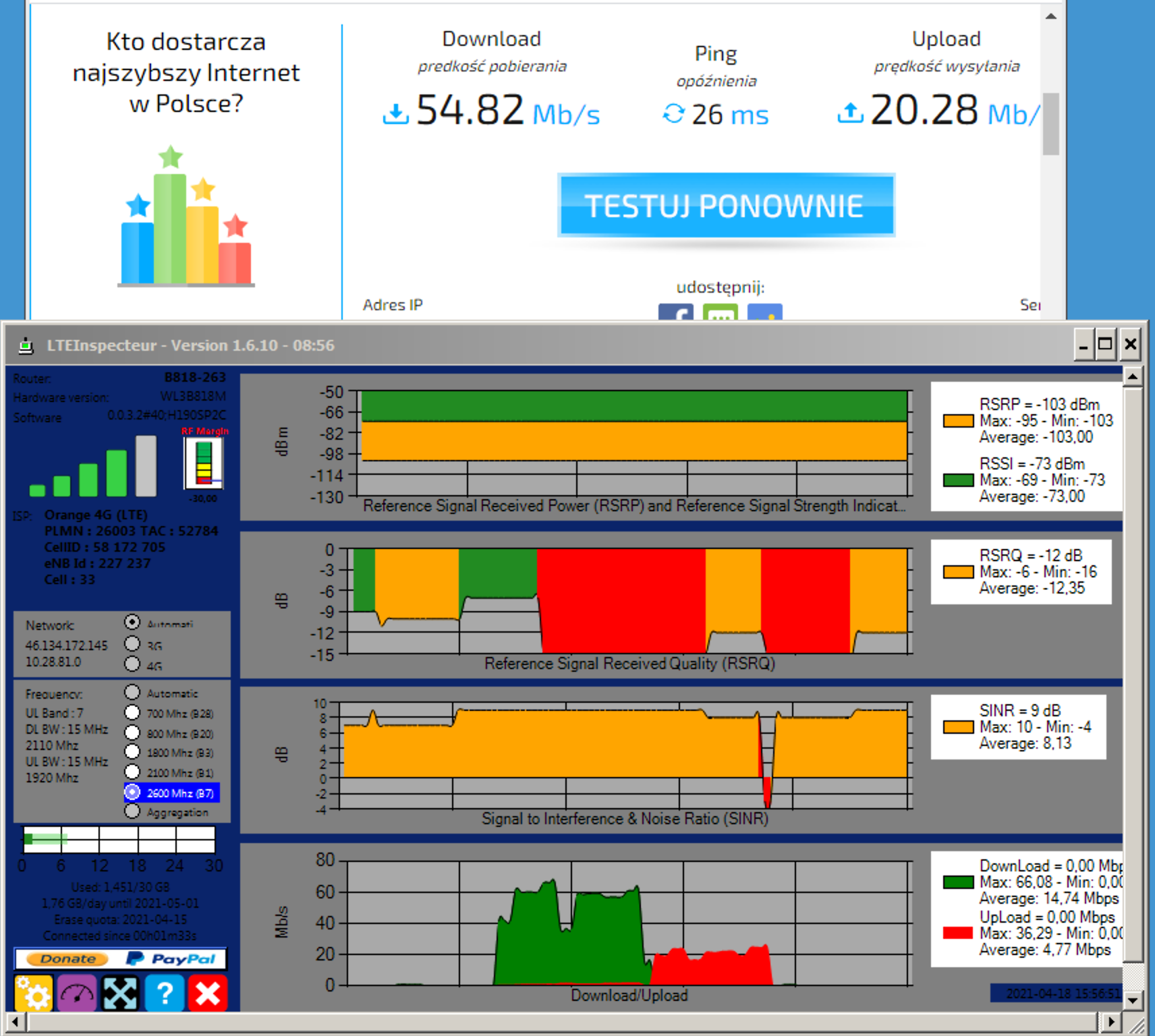Screen dimensions: 1155x1036
Task: Click the green chat share icon
Action: [x=720, y=312]
